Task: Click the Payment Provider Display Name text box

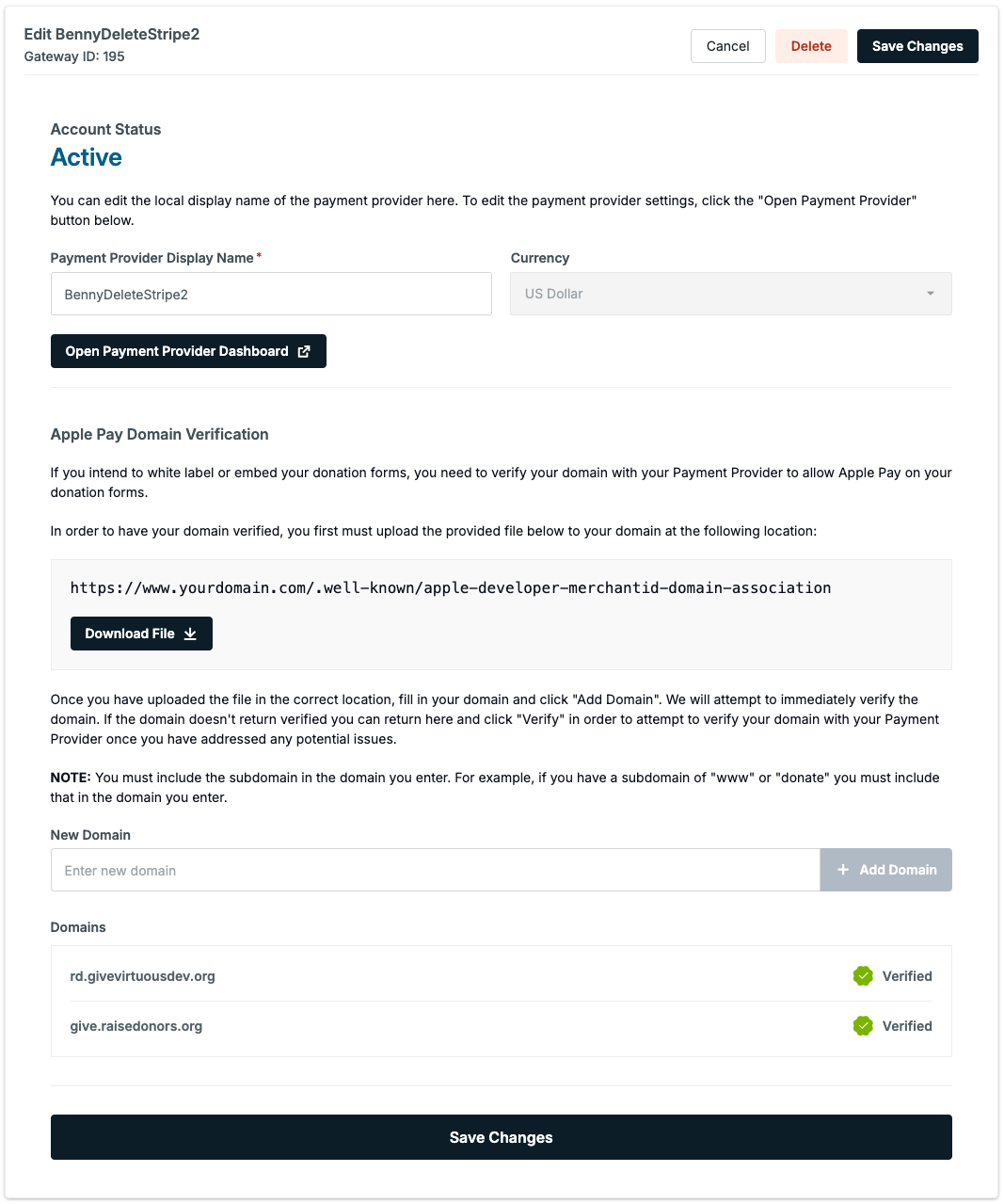Action: [271, 294]
